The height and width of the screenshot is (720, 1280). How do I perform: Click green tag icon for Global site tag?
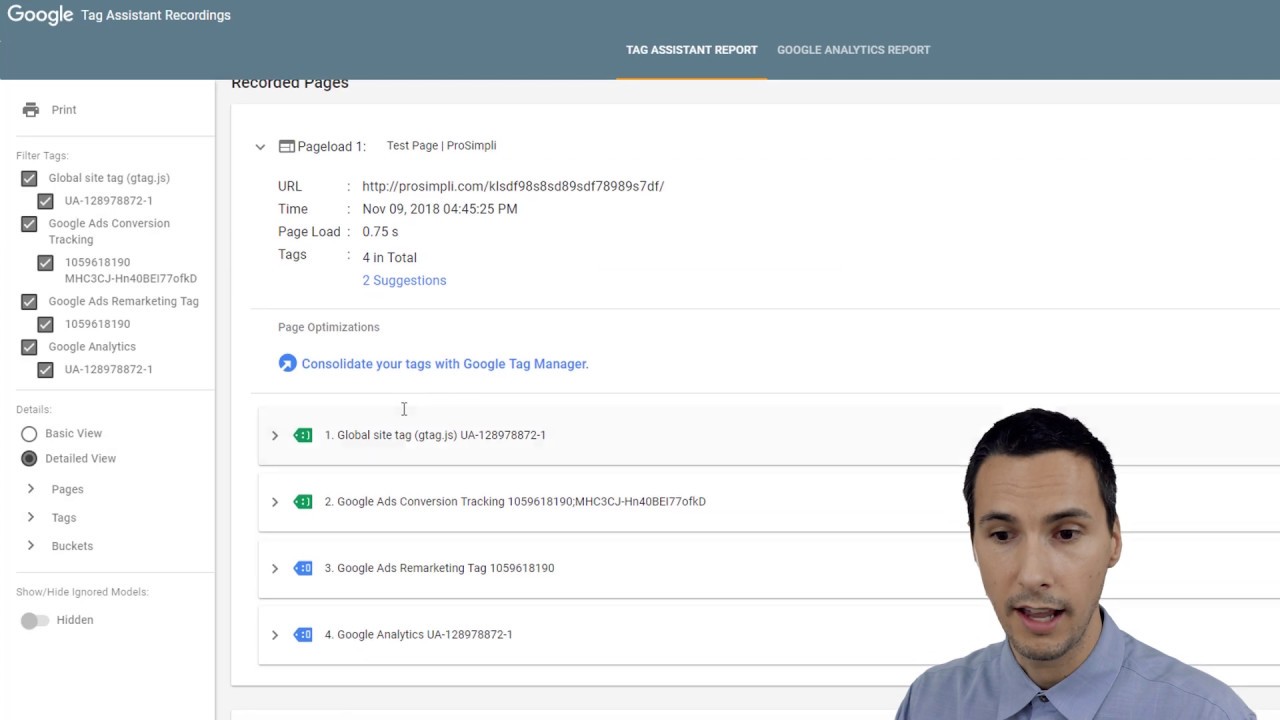303,435
